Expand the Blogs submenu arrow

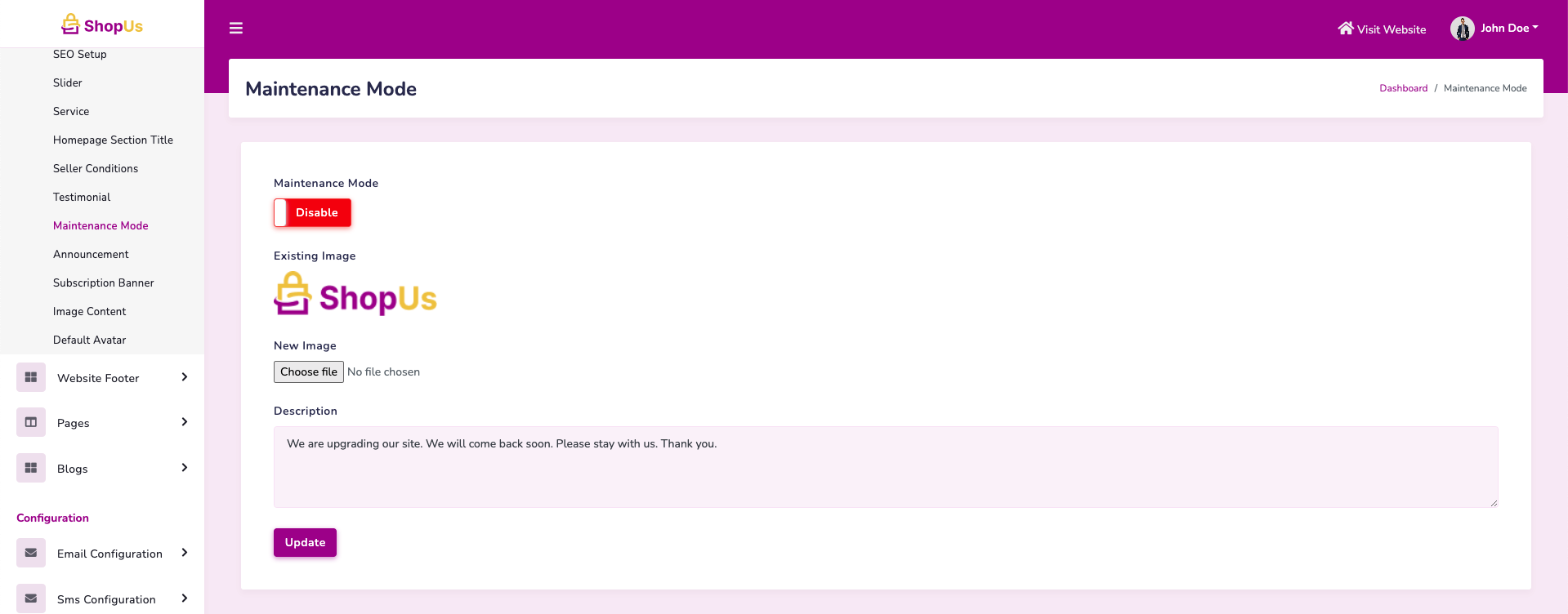(185, 468)
